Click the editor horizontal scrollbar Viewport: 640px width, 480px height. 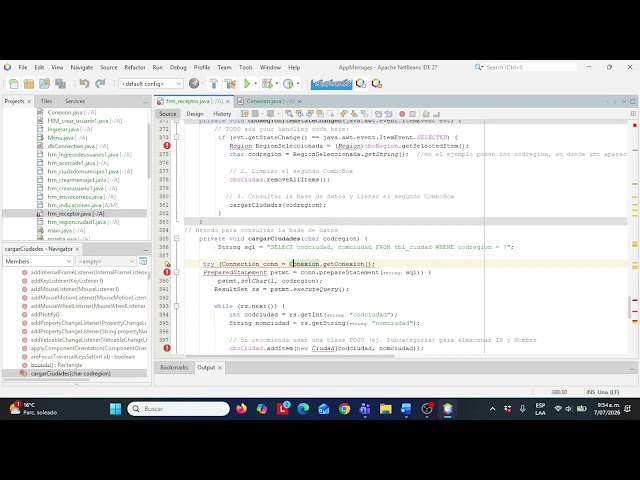click(290, 356)
